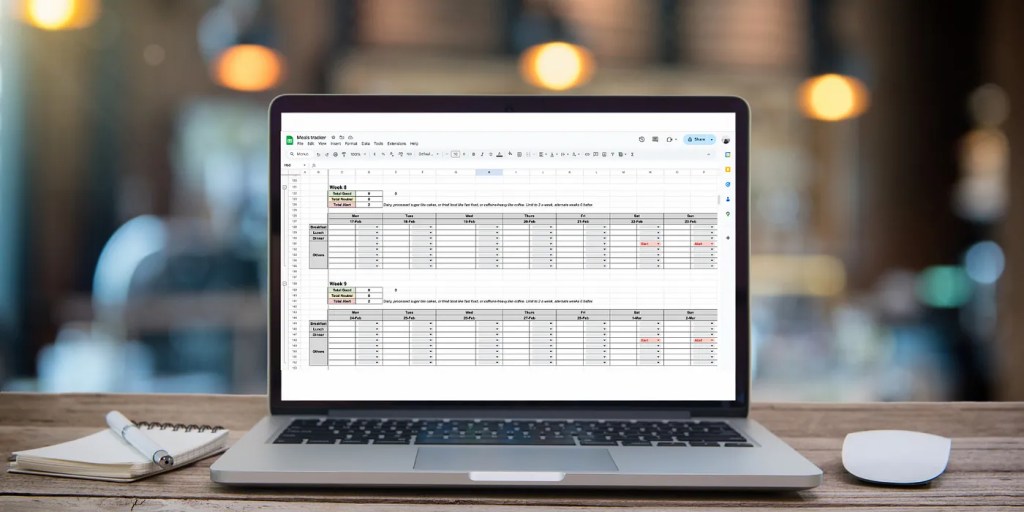Image resolution: width=1024 pixels, height=512 pixels.
Task: Open the Format menu
Action: (351, 144)
